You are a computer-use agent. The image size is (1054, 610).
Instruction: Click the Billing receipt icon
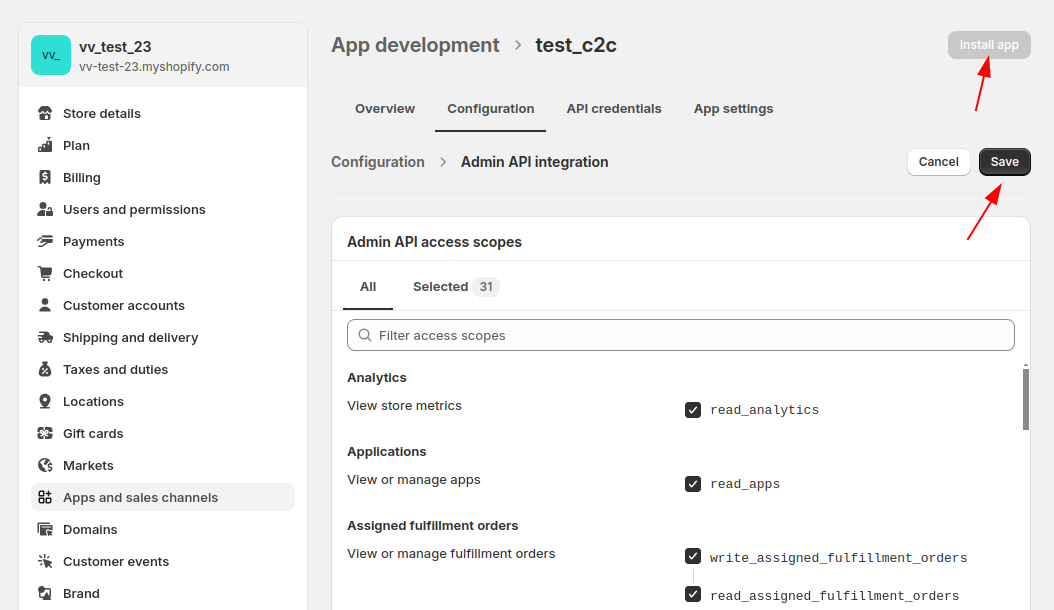(x=45, y=178)
